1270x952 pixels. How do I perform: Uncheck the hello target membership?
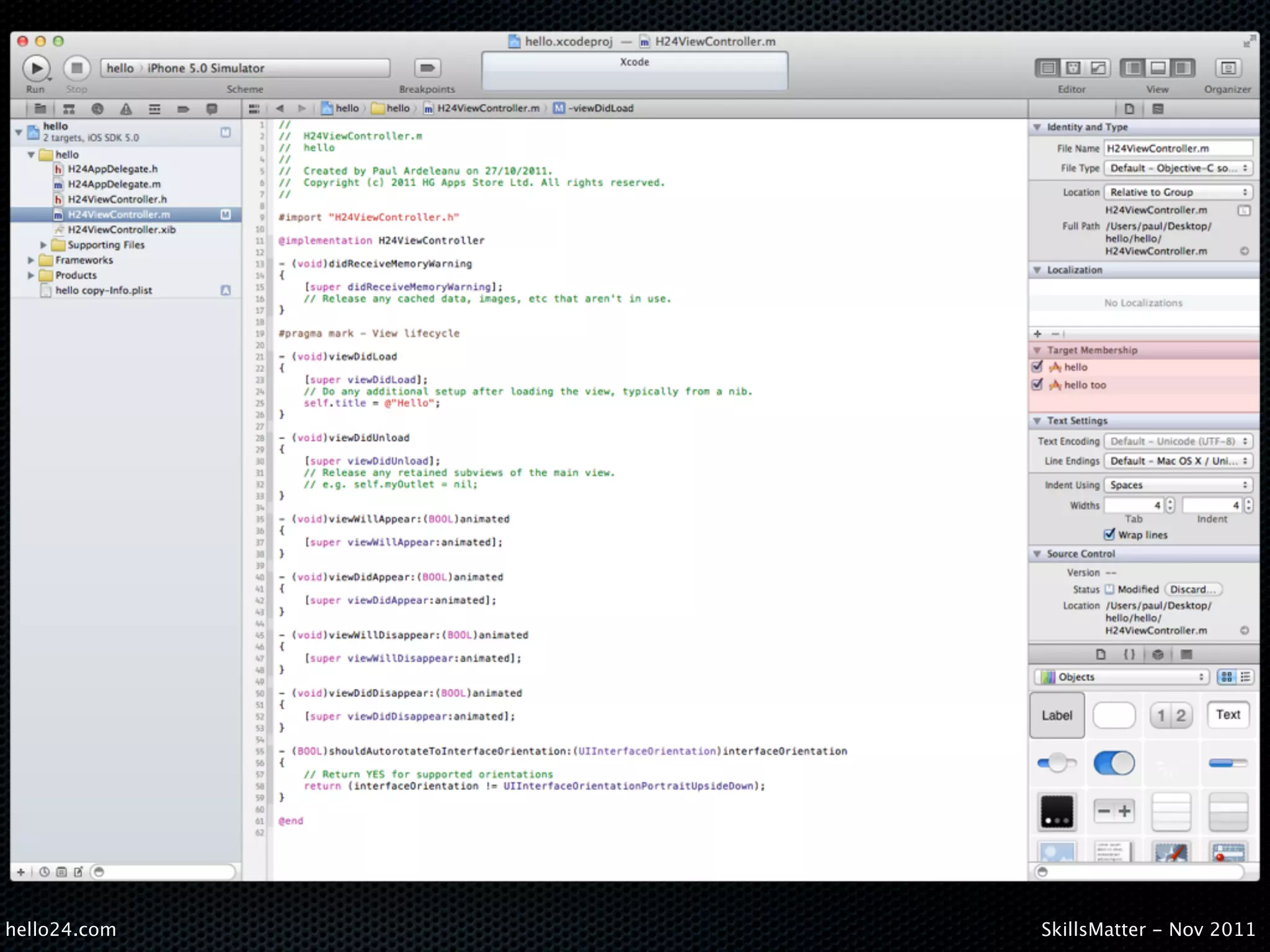tap(1037, 367)
